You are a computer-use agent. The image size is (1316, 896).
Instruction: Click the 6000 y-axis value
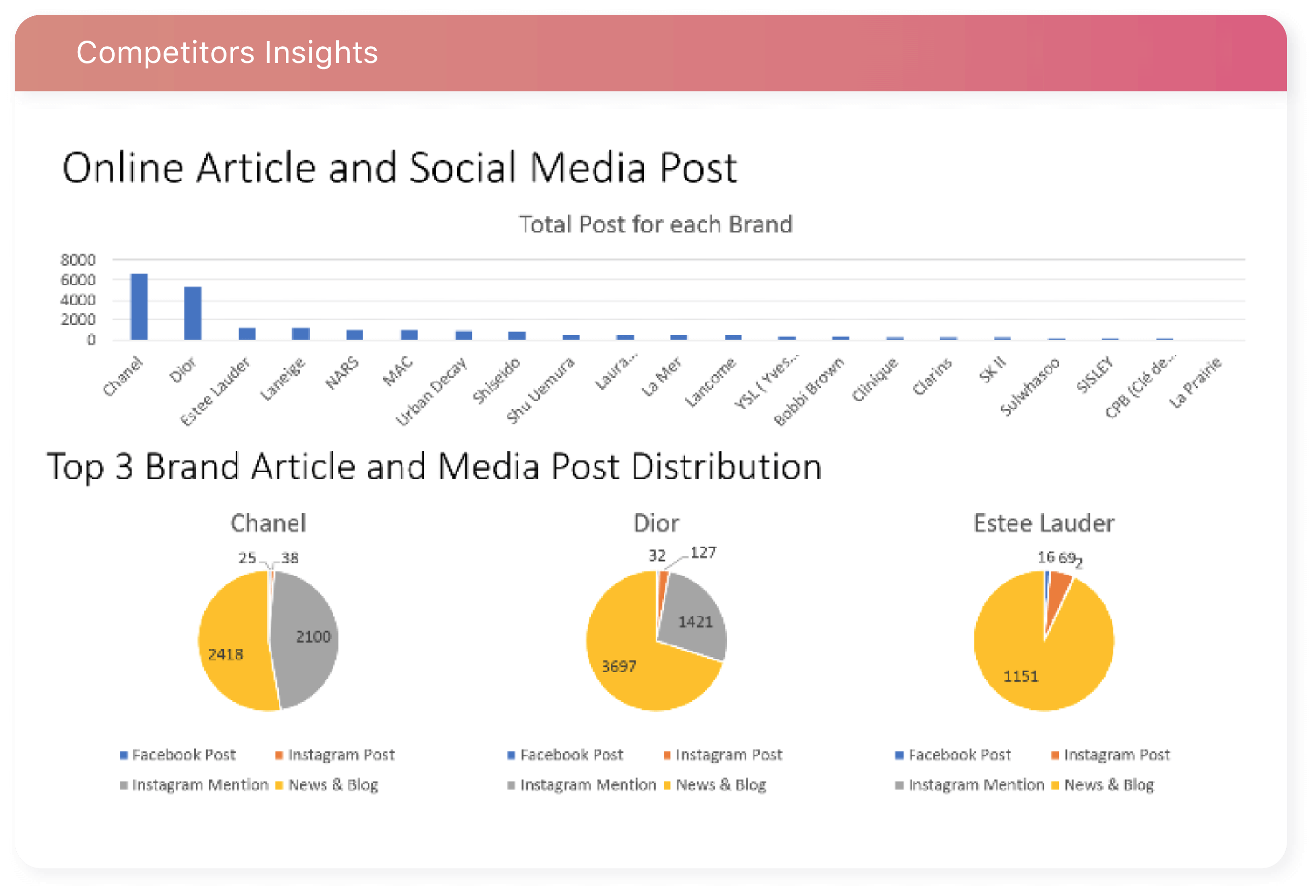pos(78,280)
